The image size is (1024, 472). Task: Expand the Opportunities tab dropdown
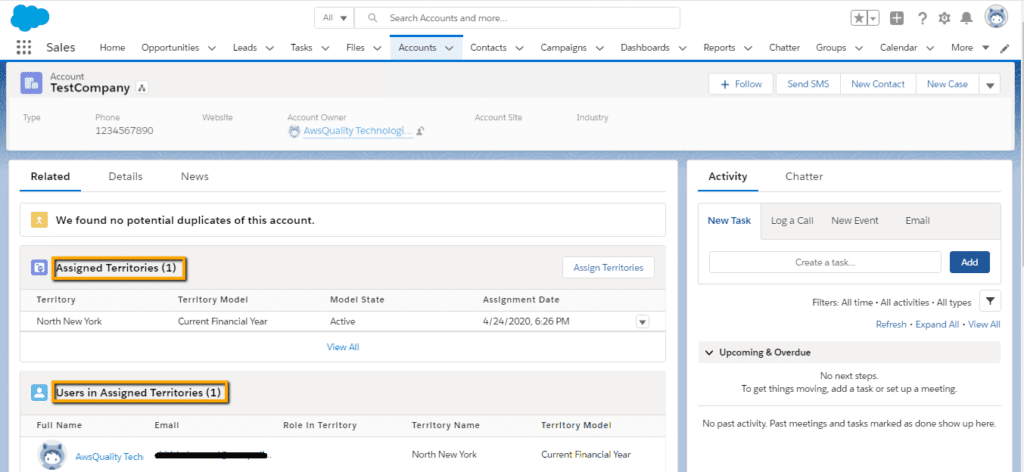211,48
